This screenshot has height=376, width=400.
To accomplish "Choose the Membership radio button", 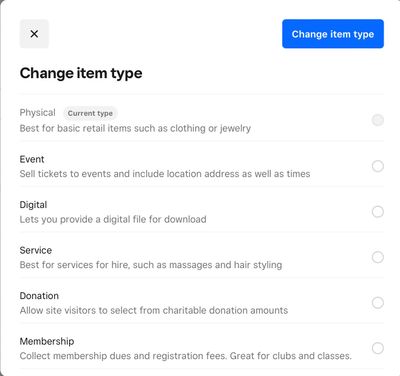I will [378, 348].
